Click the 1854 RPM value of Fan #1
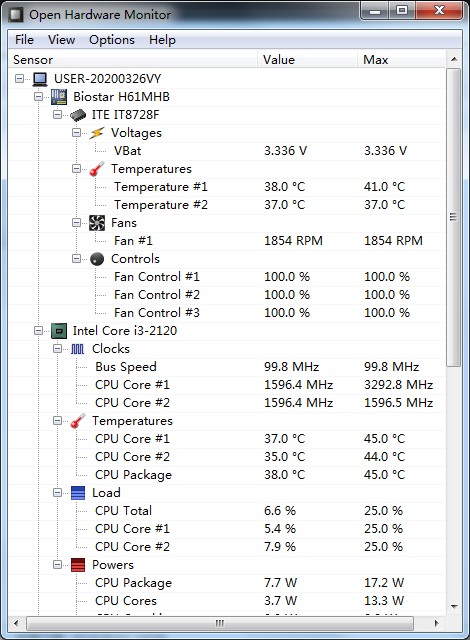The width and height of the screenshot is (470, 640). (293, 241)
